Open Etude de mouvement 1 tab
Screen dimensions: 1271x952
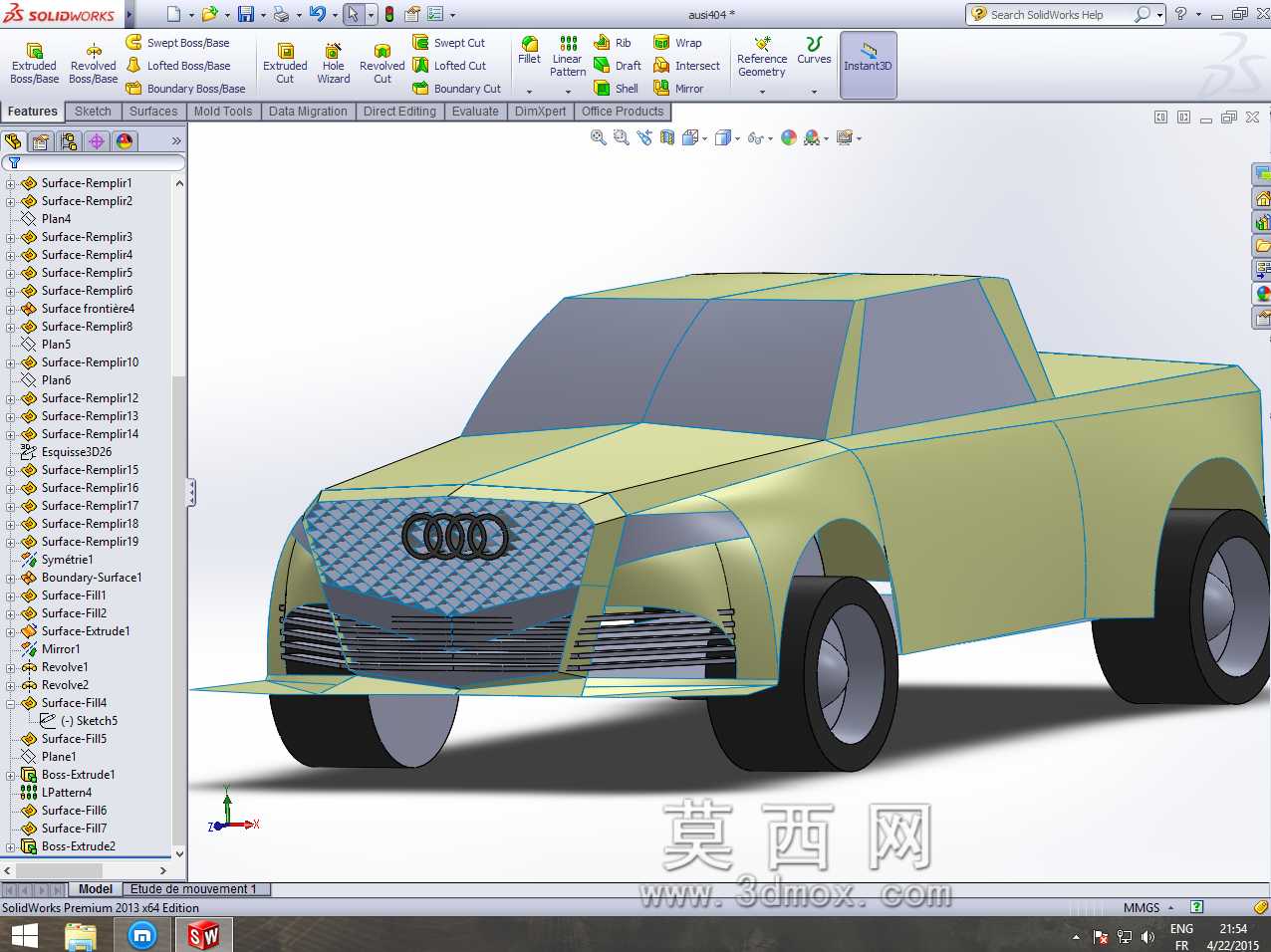click(193, 889)
